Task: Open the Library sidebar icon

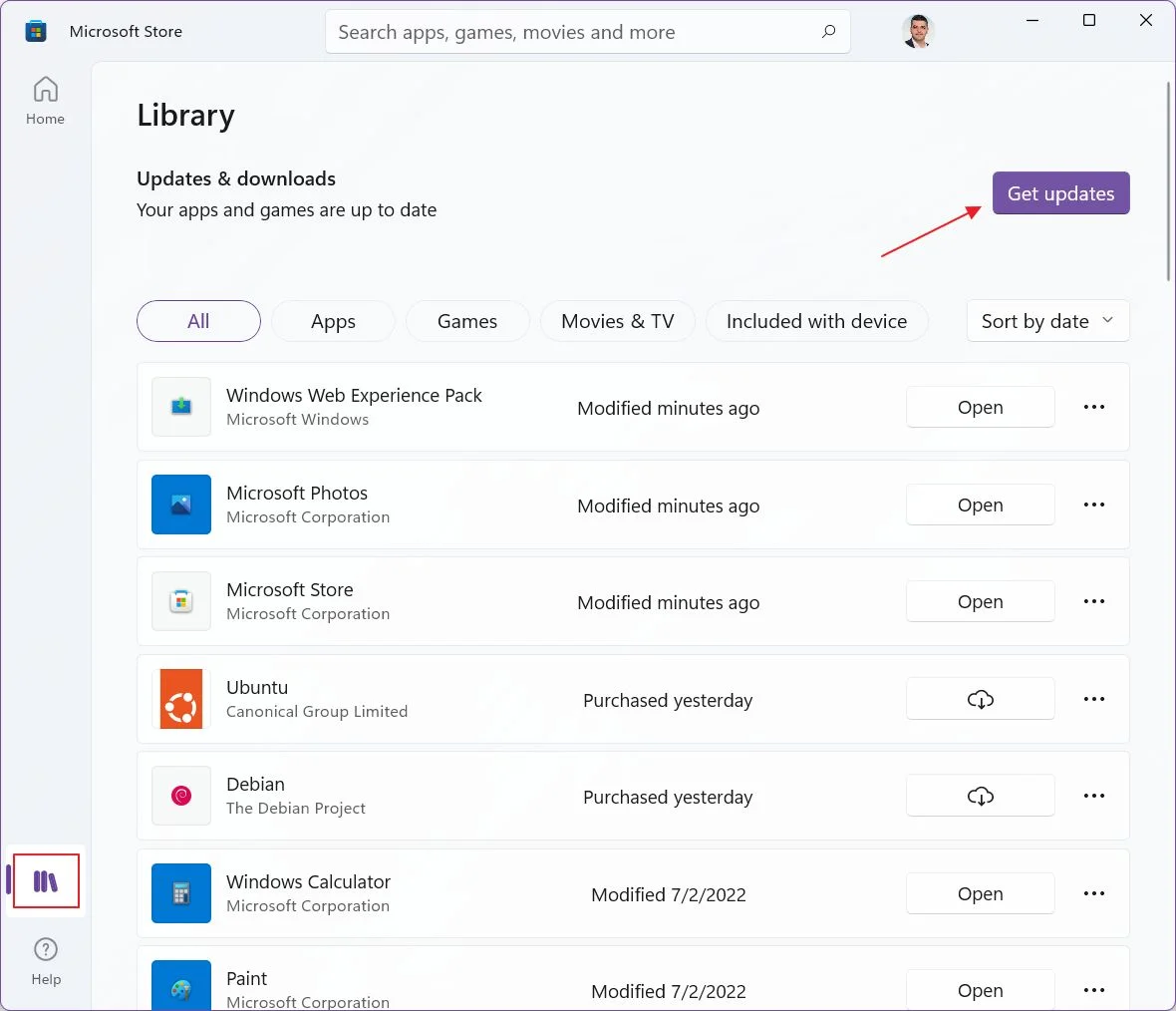Action: [x=46, y=880]
